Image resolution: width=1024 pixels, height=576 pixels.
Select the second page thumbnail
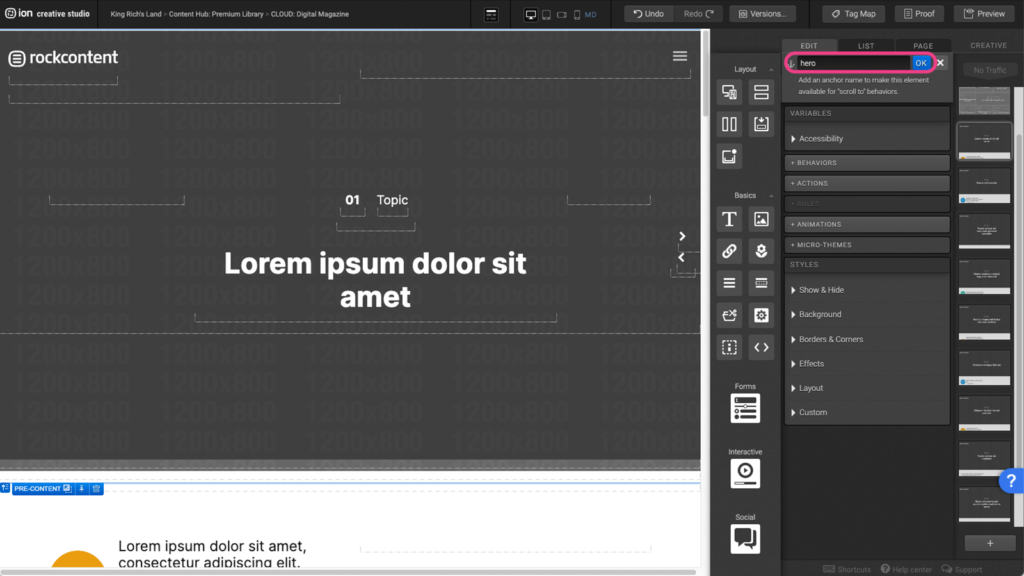coord(984,140)
